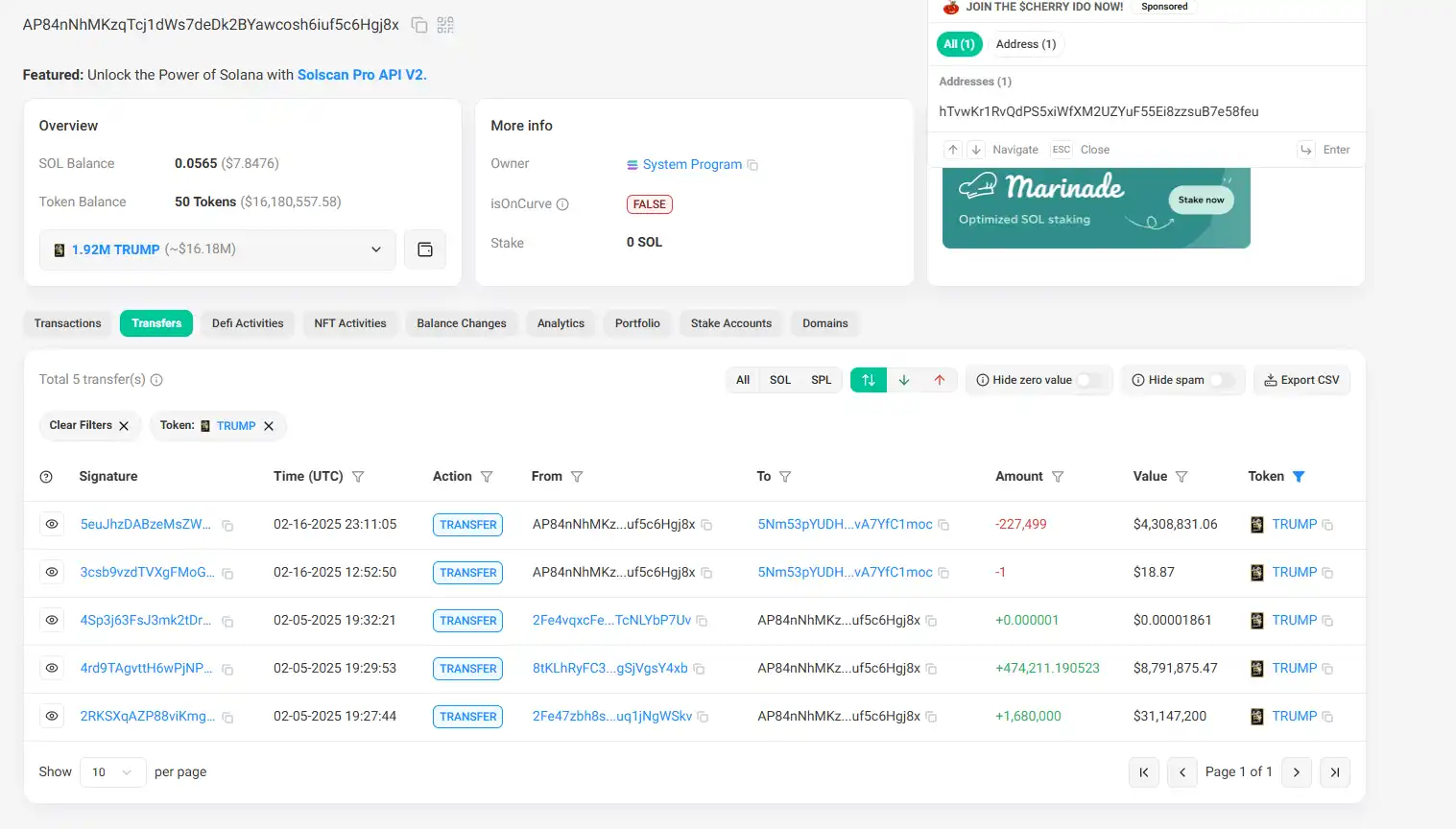Copy the wallet address at top

click(419, 25)
